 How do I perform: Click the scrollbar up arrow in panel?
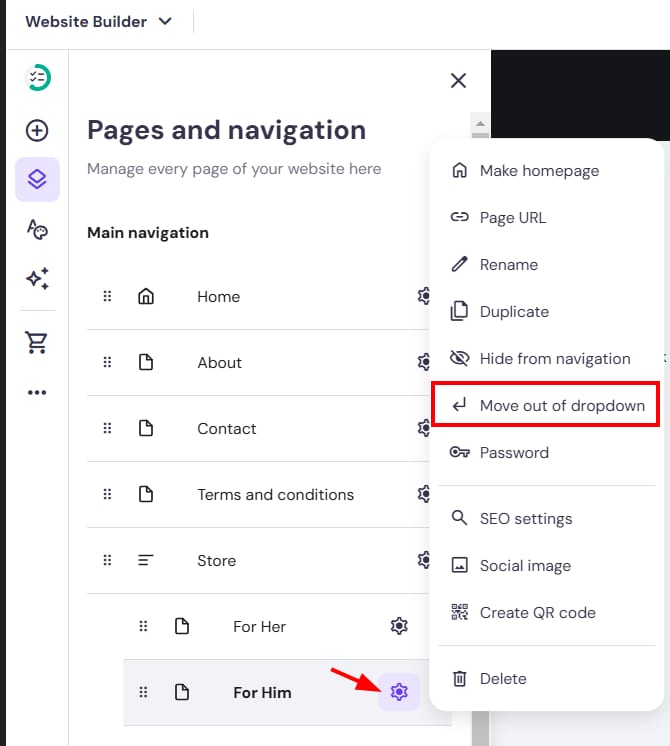pyautogui.click(x=480, y=125)
